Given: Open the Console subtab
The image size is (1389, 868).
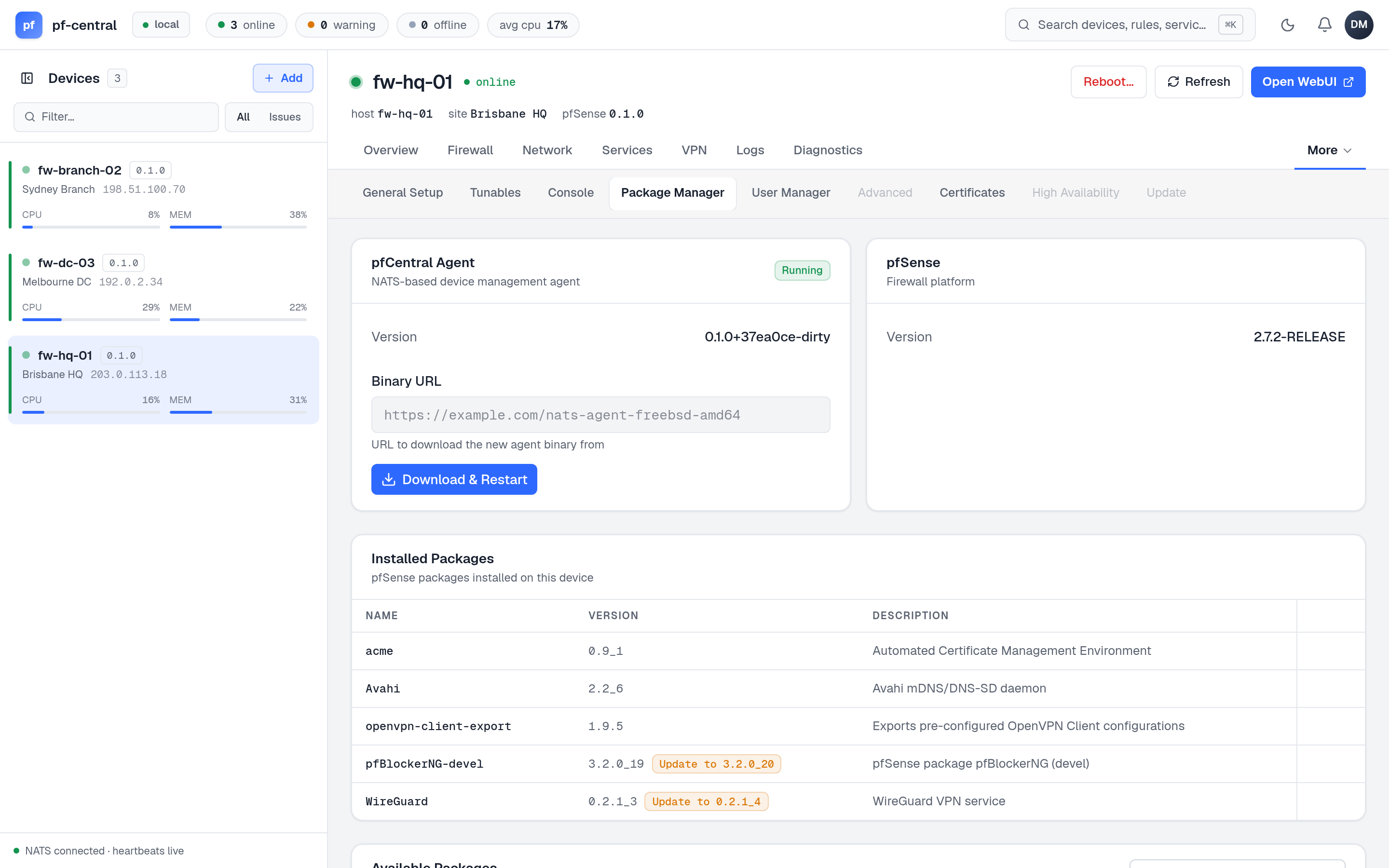Looking at the screenshot, I should 571,193.
